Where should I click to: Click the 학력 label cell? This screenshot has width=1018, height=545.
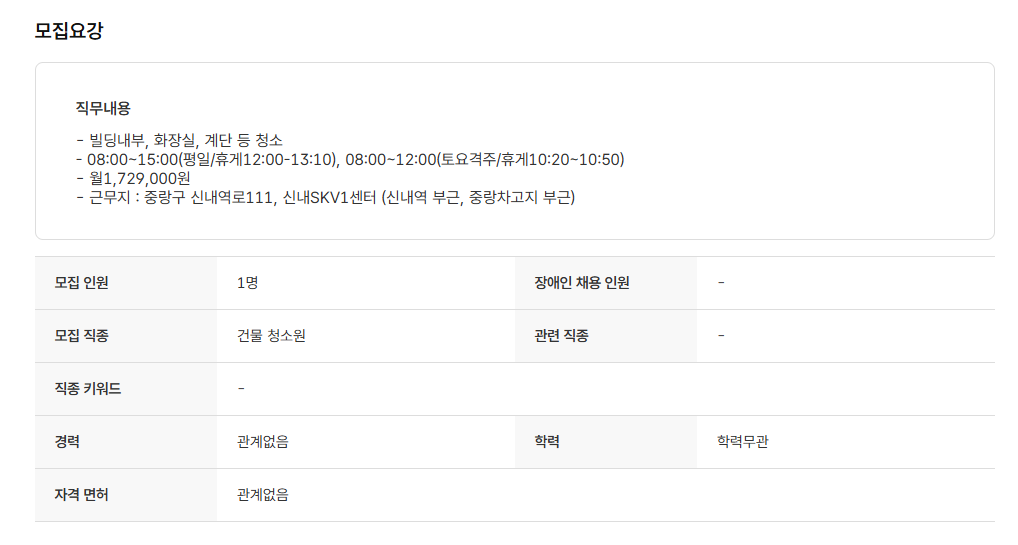pyautogui.click(x=547, y=442)
